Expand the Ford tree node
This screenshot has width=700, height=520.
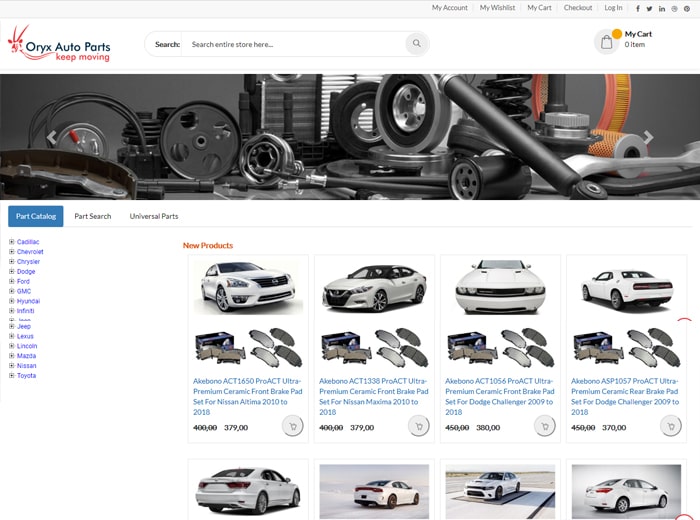12,281
